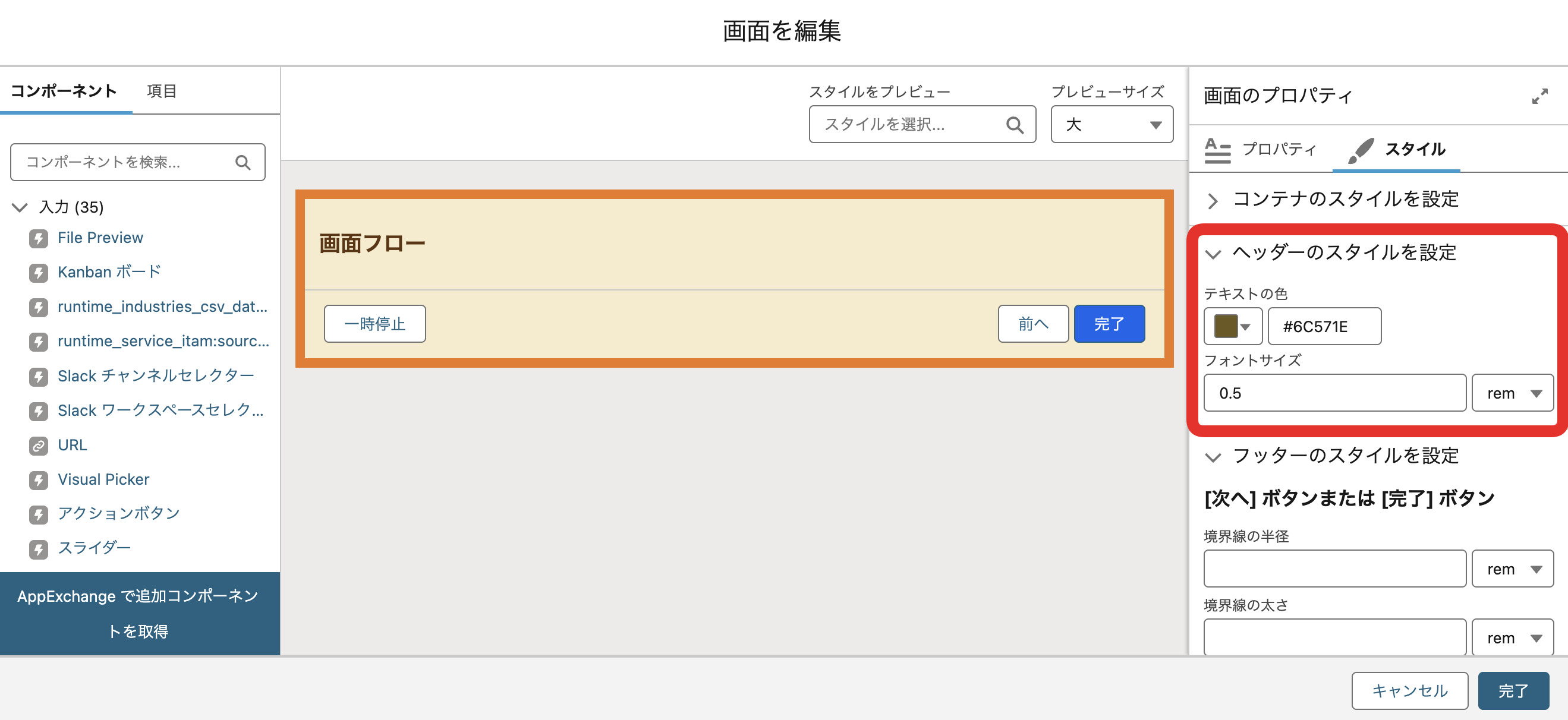Click the フォントサイズ input field
This screenshot has width=1568, height=720.
click(1334, 393)
